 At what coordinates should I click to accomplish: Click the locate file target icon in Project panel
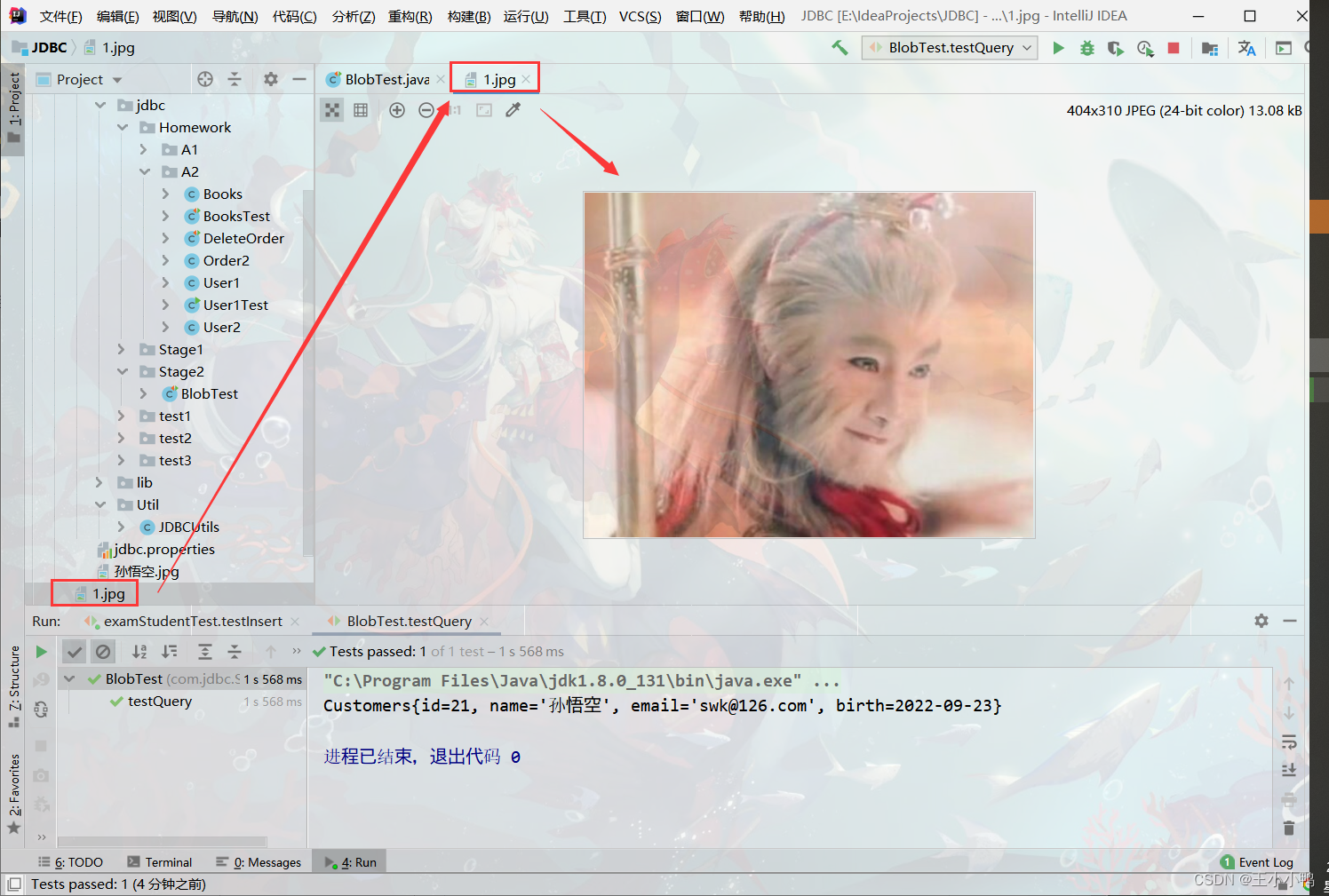(205, 79)
